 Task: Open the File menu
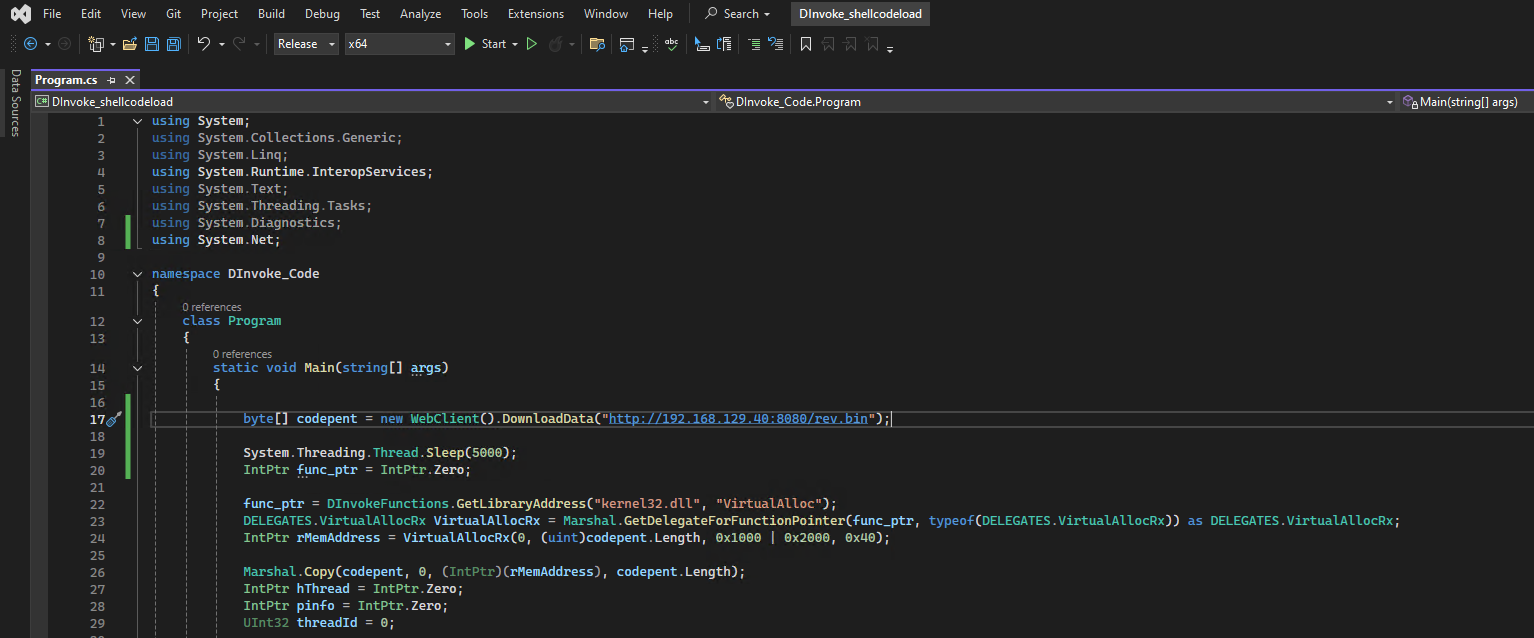tap(52, 14)
